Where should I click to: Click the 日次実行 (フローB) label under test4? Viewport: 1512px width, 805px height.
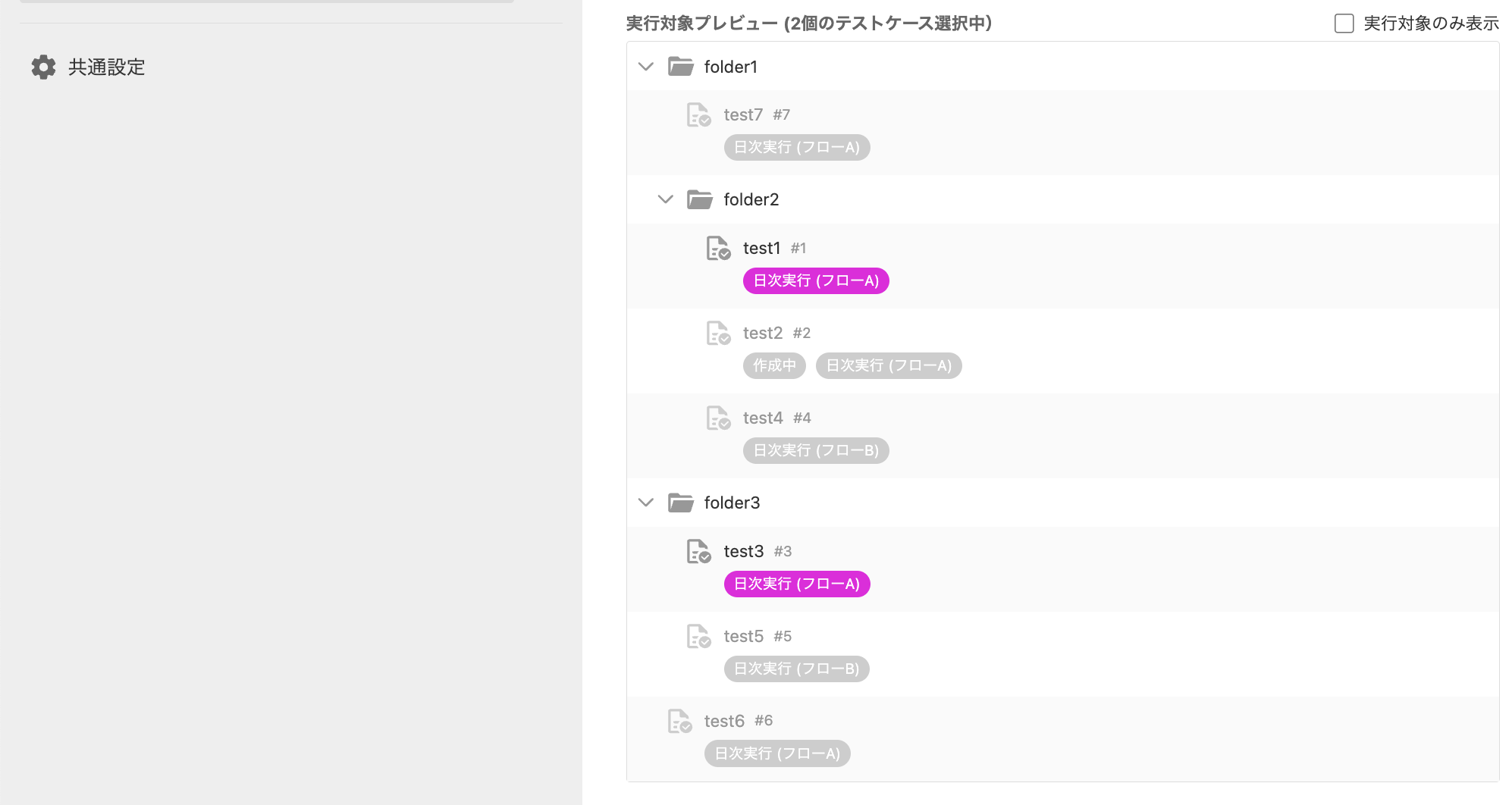[x=816, y=450]
